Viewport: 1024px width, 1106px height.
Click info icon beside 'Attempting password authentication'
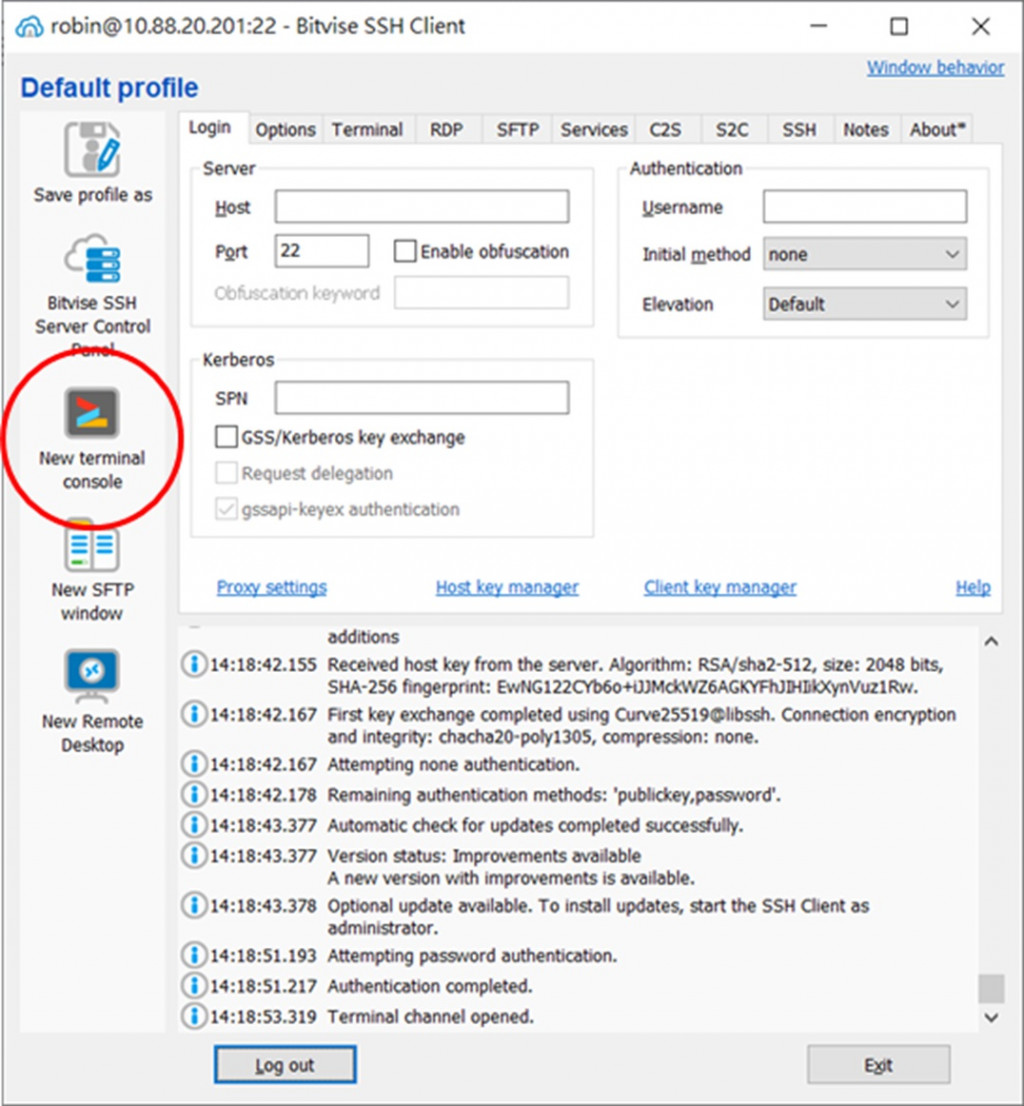coord(193,955)
